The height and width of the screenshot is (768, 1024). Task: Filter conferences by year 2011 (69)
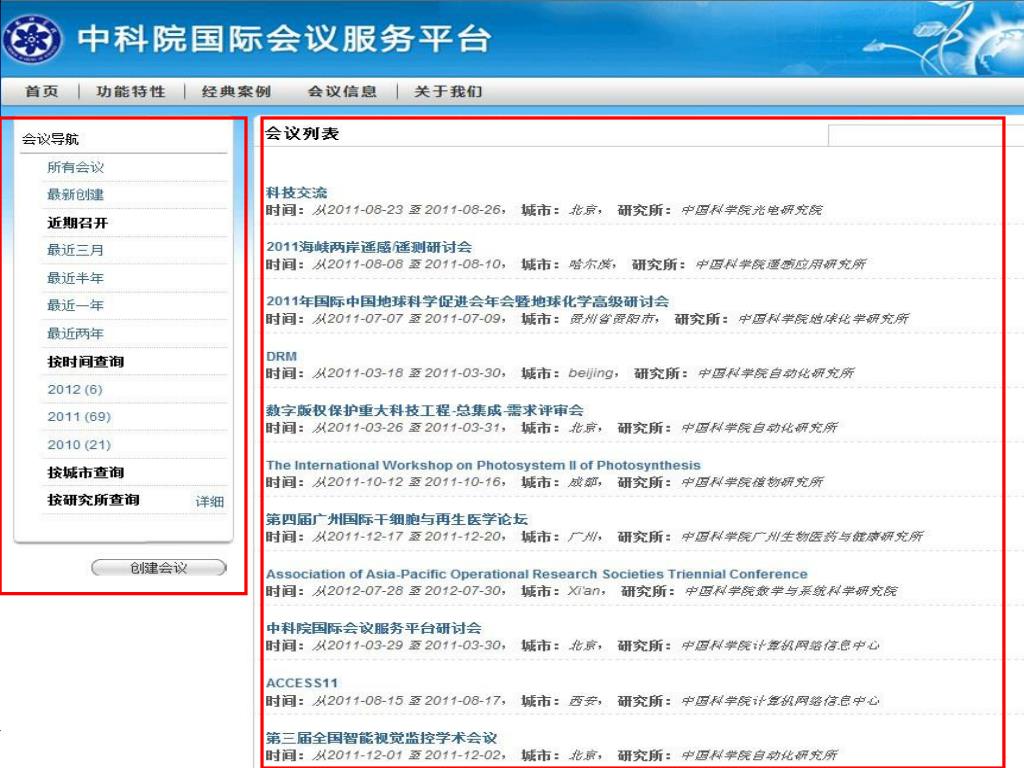click(x=79, y=417)
